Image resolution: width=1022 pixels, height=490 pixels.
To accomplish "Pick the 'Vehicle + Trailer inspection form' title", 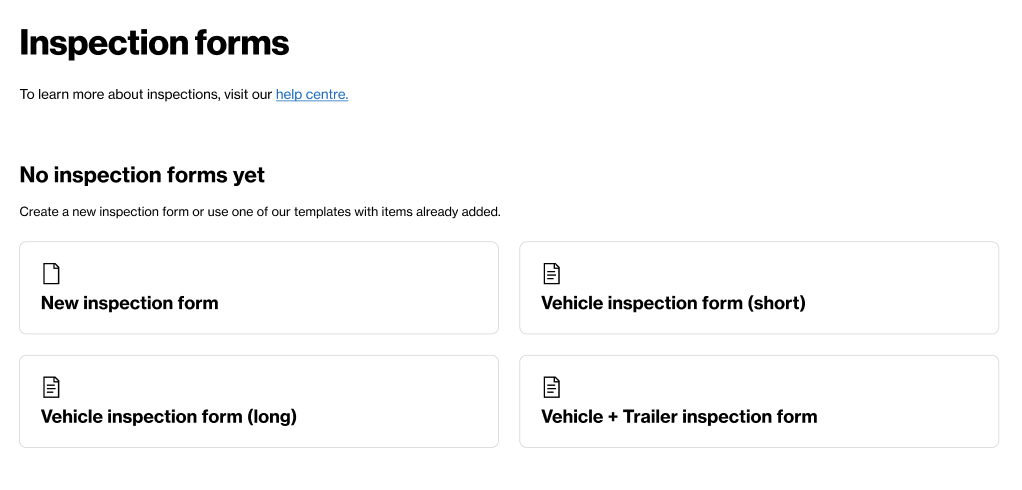I will click(x=679, y=416).
